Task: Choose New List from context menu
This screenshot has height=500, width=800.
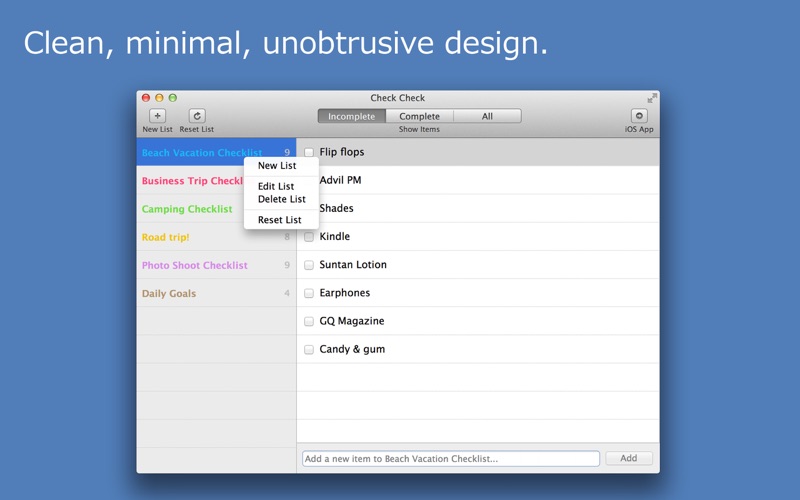Action: pyautogui.click(x=277, y=166)
